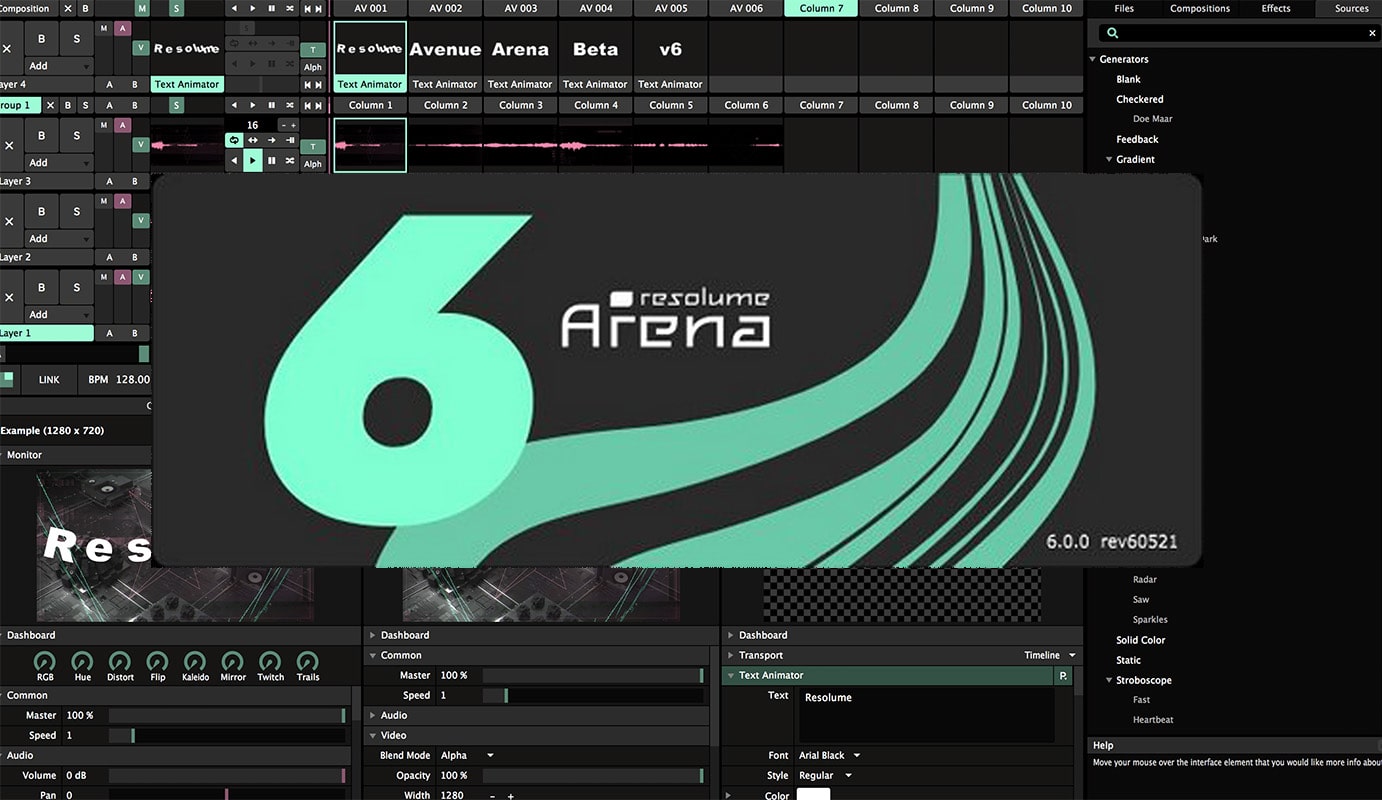This screenshot has width=1382, height=800.
Task: Toggle the LINK tempo sync button
Action: (49, 380)
